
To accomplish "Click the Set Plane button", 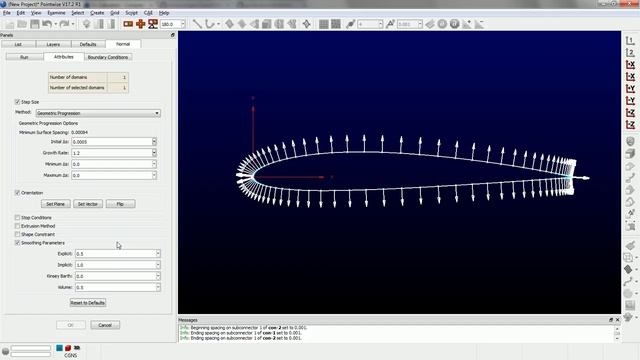I will click(56, 204).
